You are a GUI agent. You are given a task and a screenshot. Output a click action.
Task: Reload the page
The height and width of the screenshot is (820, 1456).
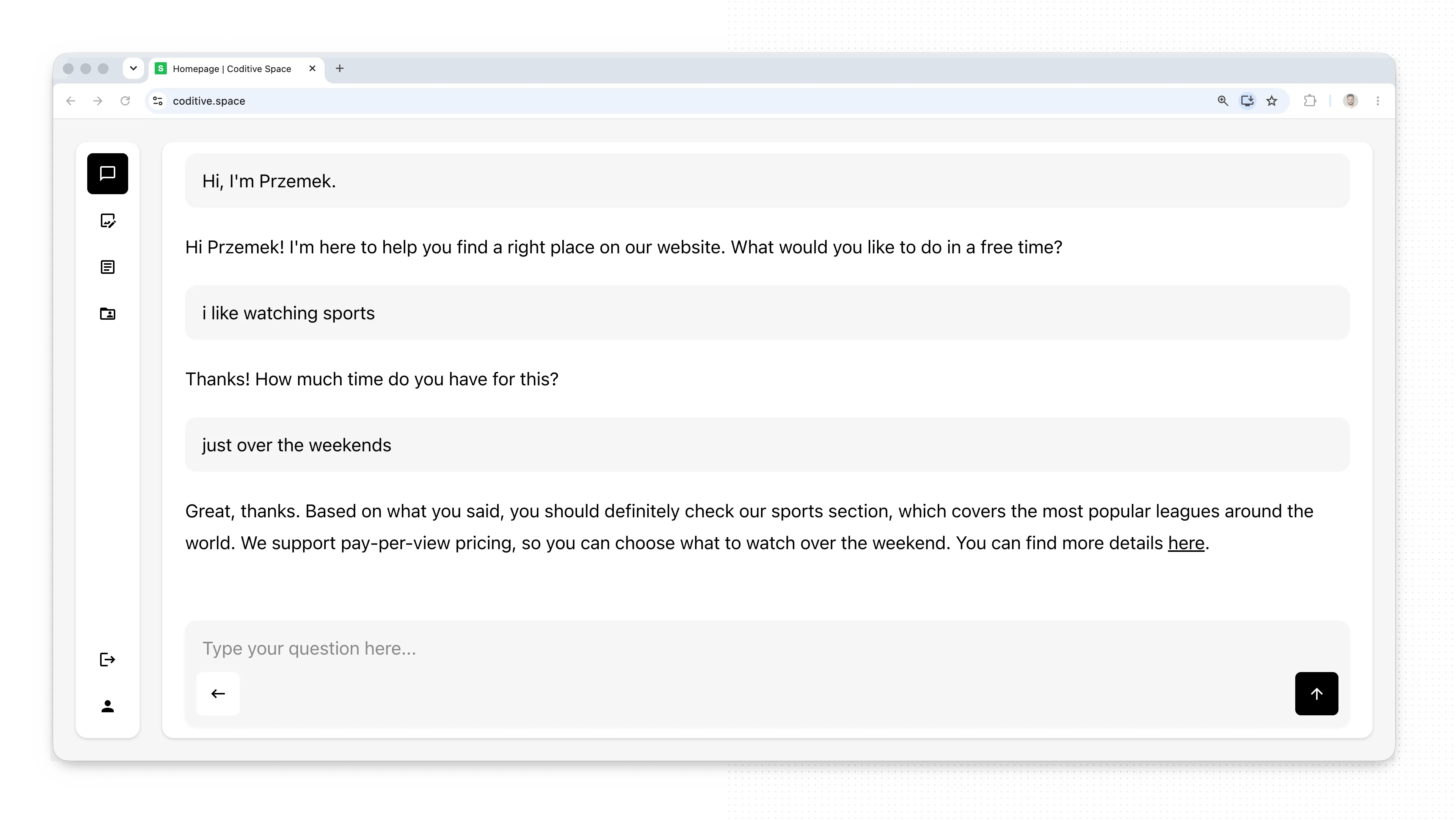125,101
